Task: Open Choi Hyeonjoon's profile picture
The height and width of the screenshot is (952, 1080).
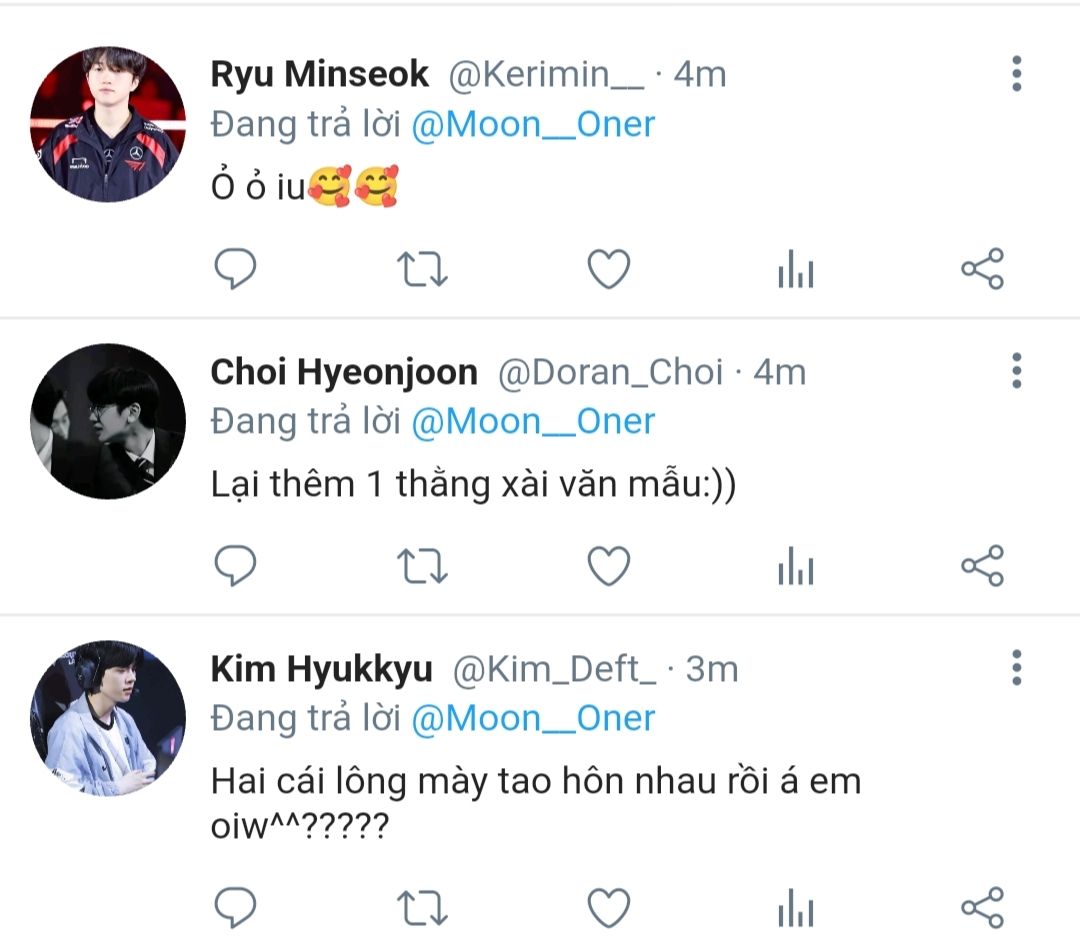Action: tap(108, 421)
